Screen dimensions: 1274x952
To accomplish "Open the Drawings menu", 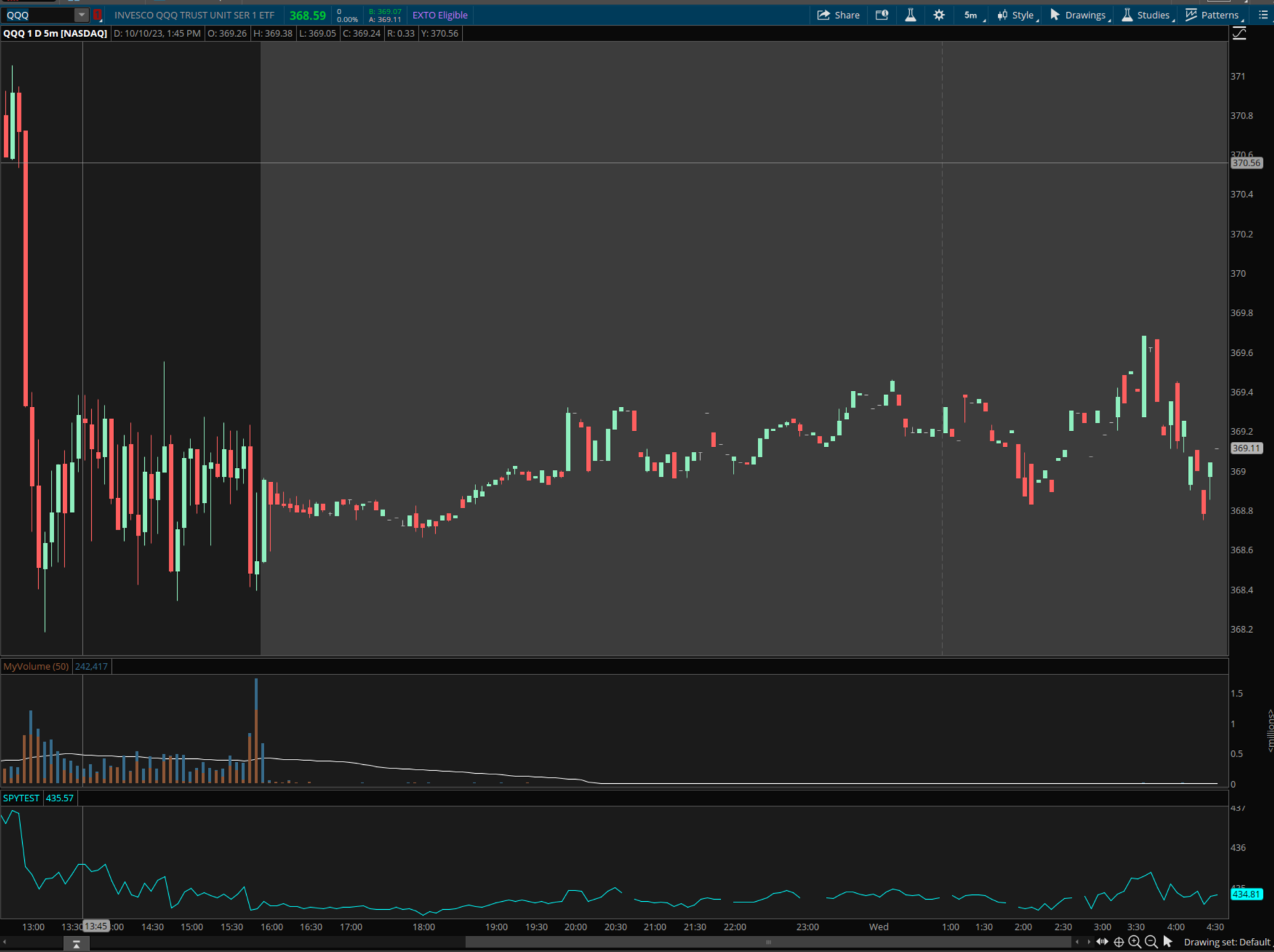I will pos(1079,15).
